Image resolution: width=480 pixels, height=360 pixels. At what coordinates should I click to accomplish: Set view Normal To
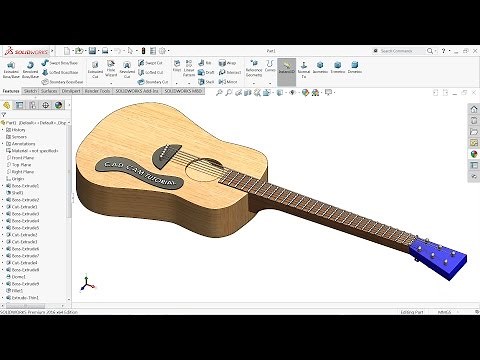[x=303, y=70]
